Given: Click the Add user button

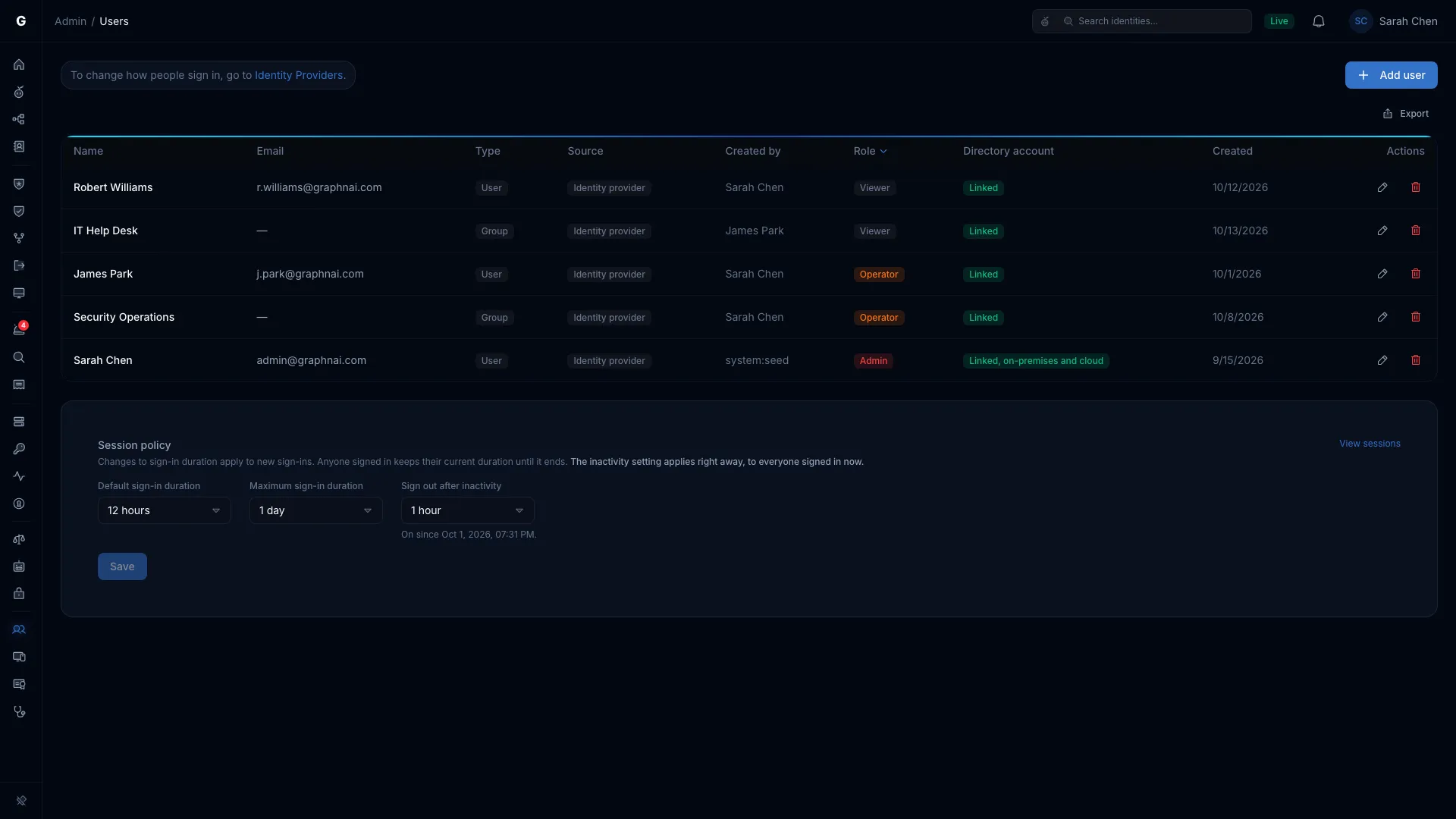Looking at the screenshot, I should tap(1391, 75).
